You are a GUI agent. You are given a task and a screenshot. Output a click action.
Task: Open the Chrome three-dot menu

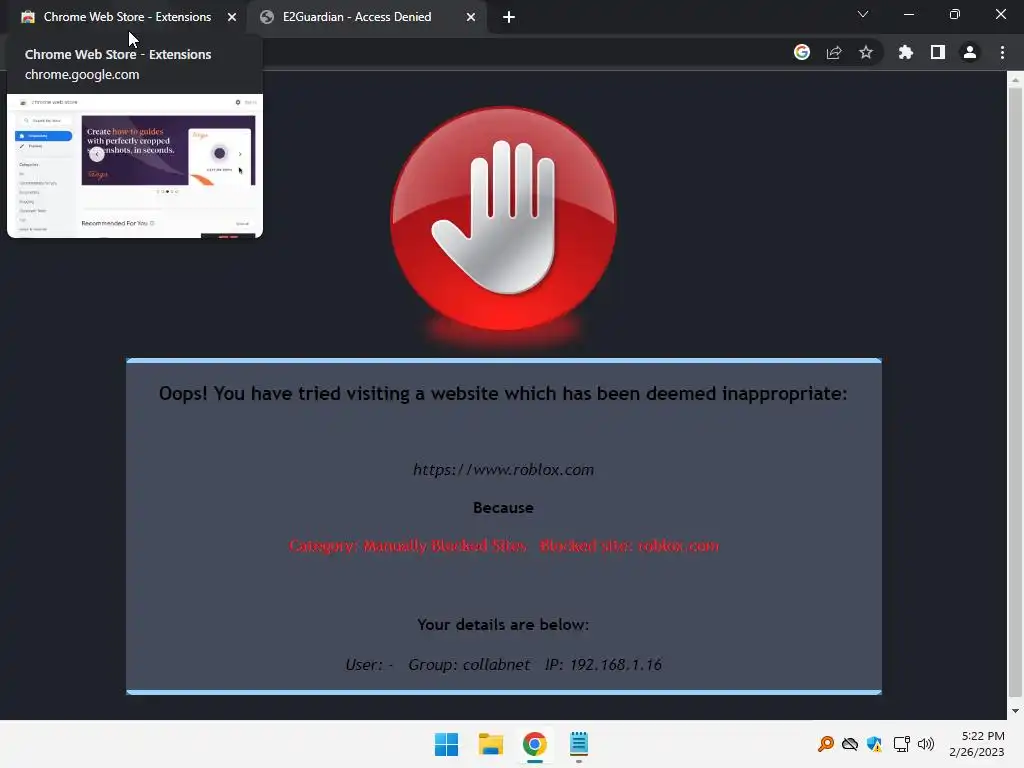click(1002, 52)
